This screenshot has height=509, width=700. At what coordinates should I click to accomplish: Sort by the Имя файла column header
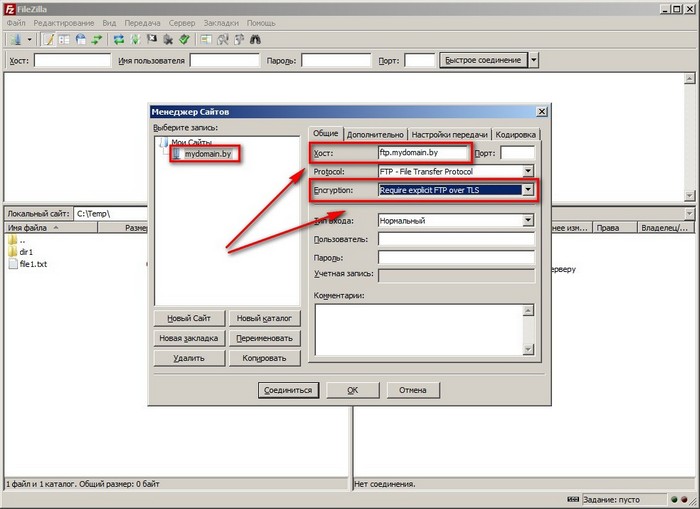[51, 228]
